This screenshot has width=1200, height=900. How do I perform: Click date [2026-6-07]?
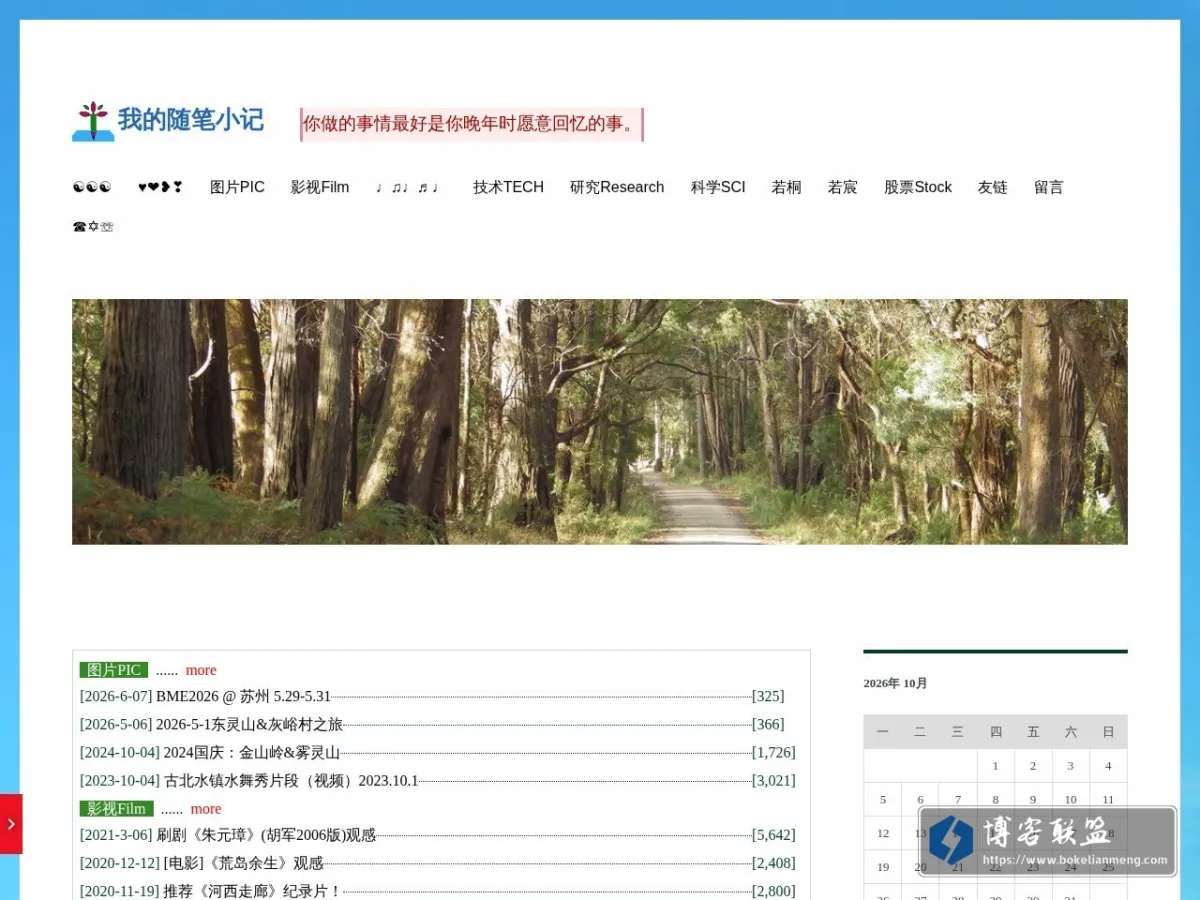pyautogui.click(x=116, y=696)
